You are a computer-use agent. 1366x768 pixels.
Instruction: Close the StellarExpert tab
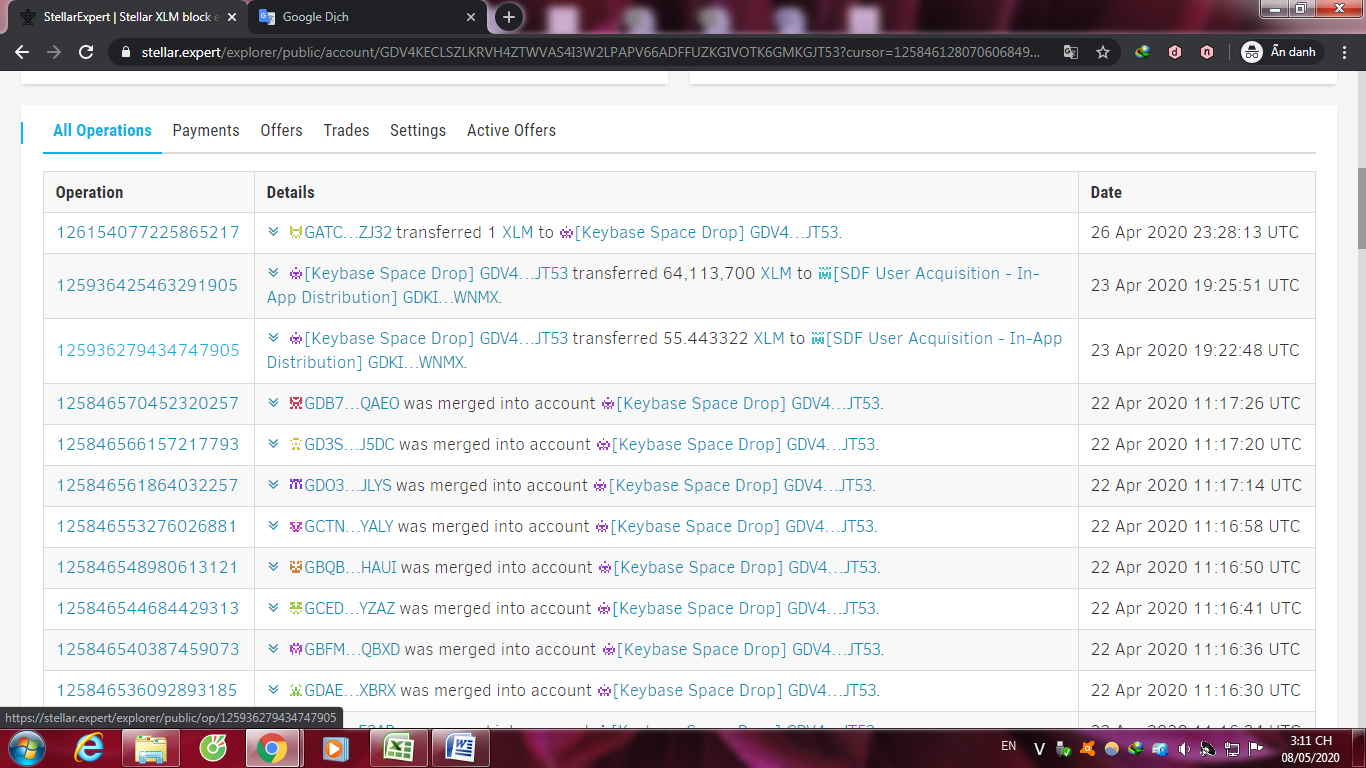[x=231, y=17]
